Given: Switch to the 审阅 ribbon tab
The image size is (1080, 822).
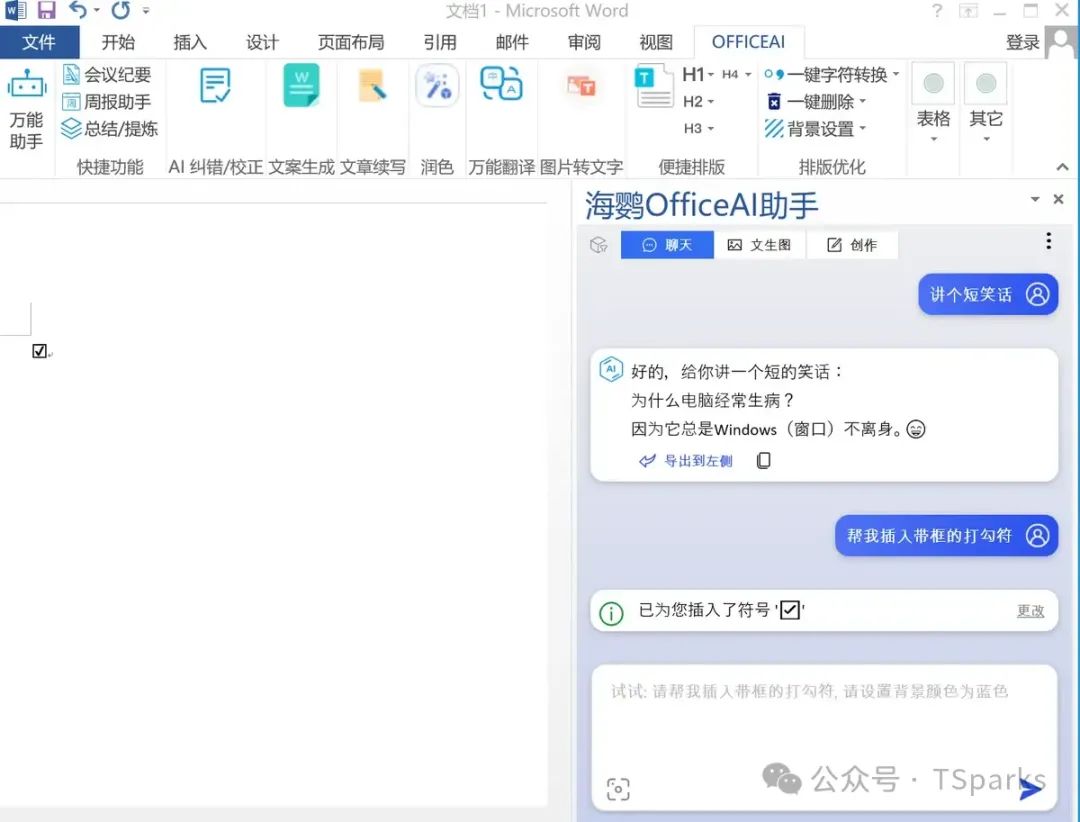Looking at the screenshot, I should click(x=584, y=42).
